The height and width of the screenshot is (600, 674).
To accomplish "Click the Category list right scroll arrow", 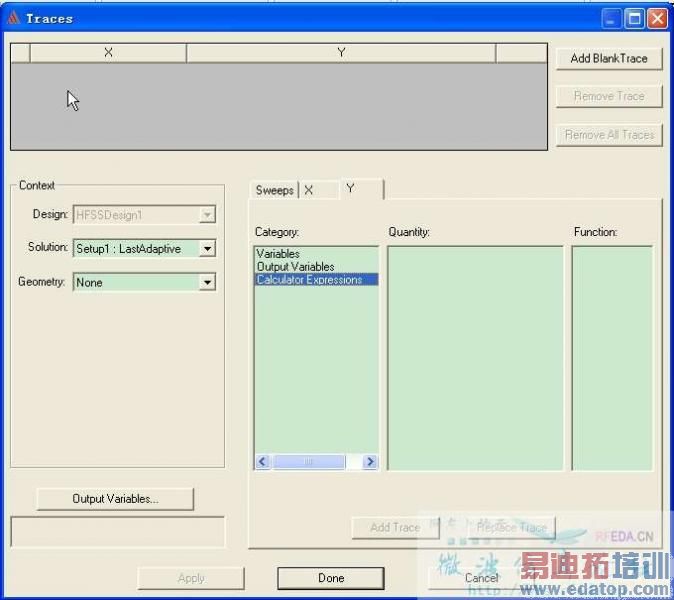I will click(370, 462).
